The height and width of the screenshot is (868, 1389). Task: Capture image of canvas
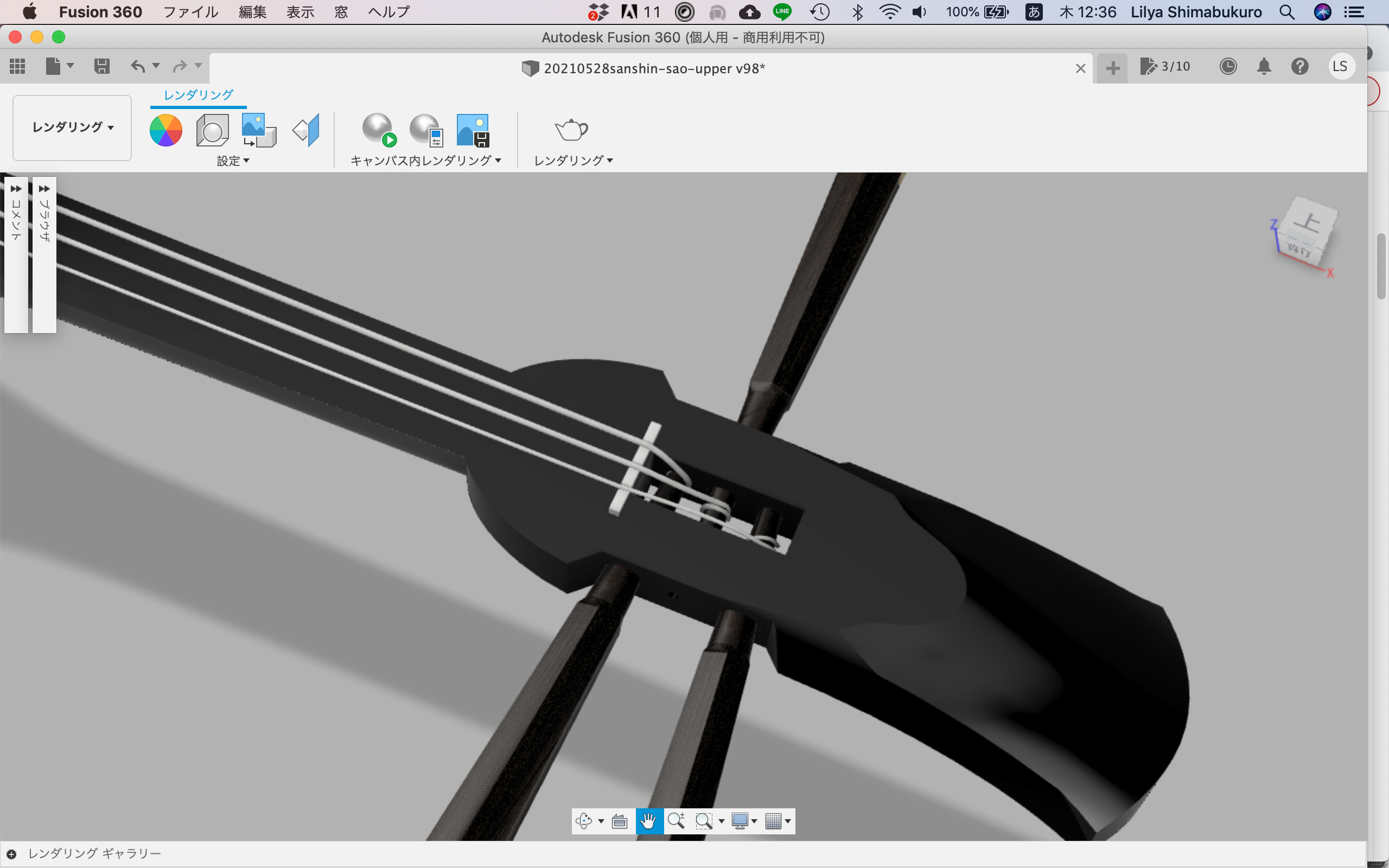[473, 130]
